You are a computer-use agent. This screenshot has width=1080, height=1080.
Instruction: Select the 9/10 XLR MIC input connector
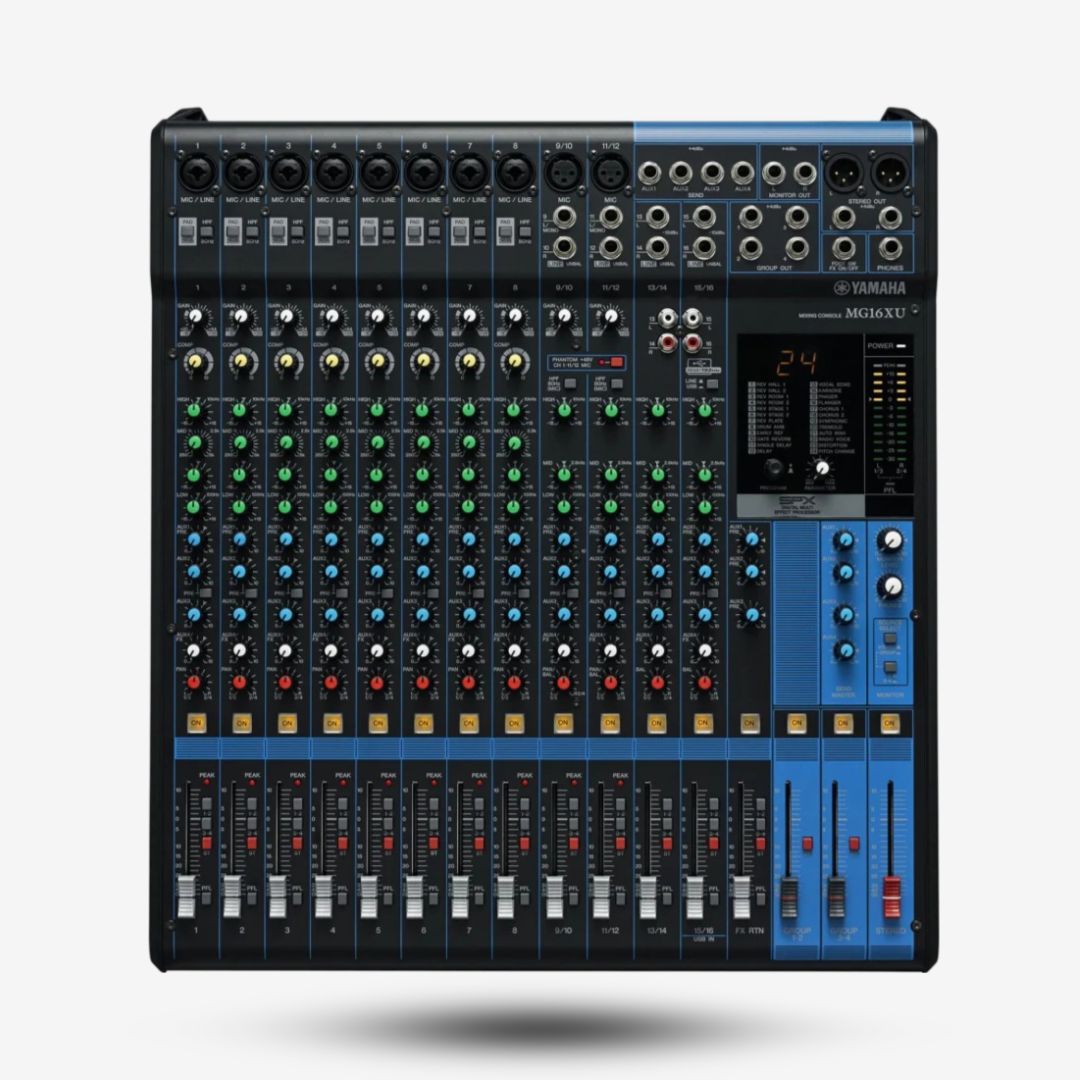coord(563,172)
